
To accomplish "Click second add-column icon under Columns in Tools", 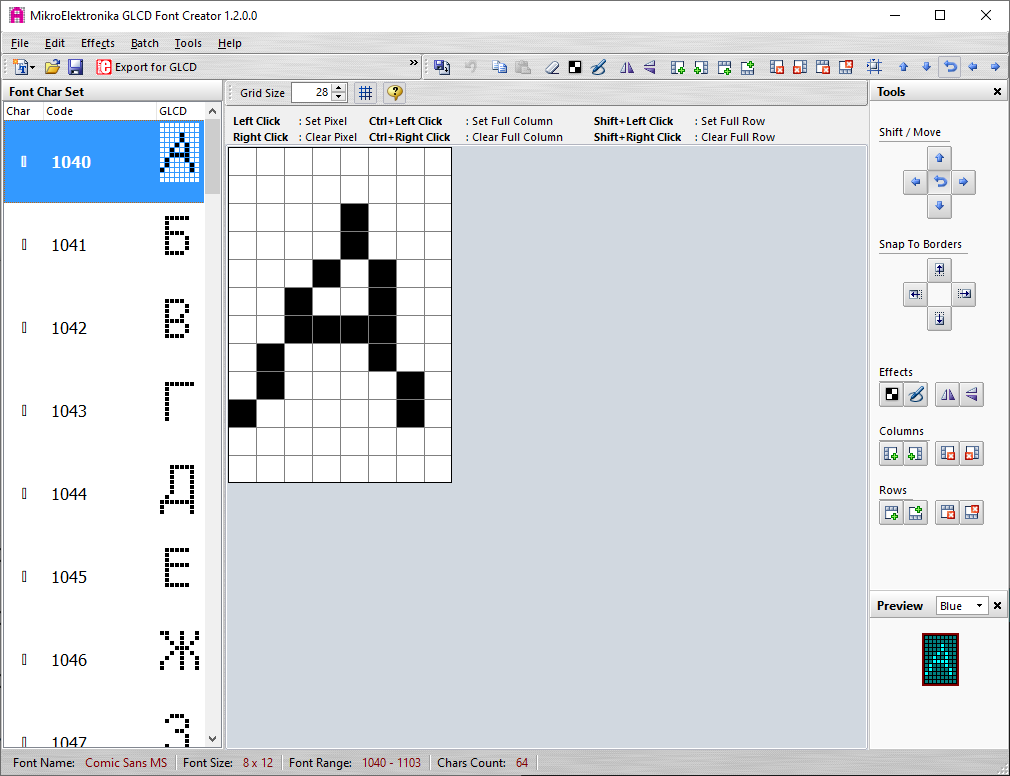I will pyautogui.click(x=916, y=453).
